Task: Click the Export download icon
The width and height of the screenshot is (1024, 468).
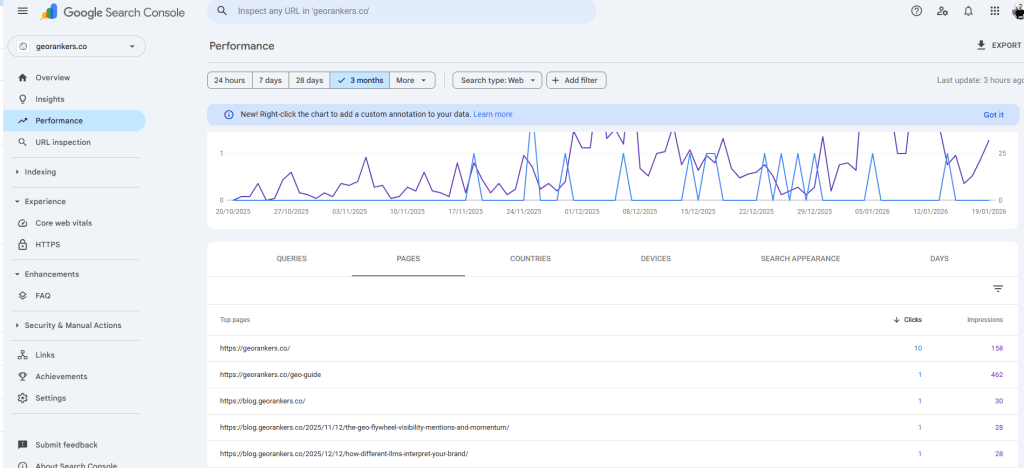Action: [x=980, y=45]
